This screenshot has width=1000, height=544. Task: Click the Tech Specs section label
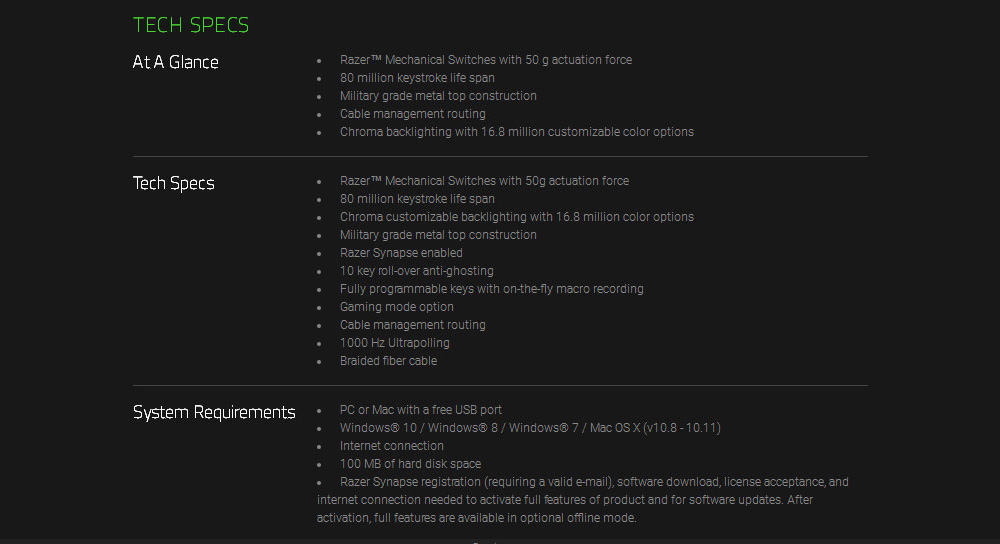click(x=173, y=183)
